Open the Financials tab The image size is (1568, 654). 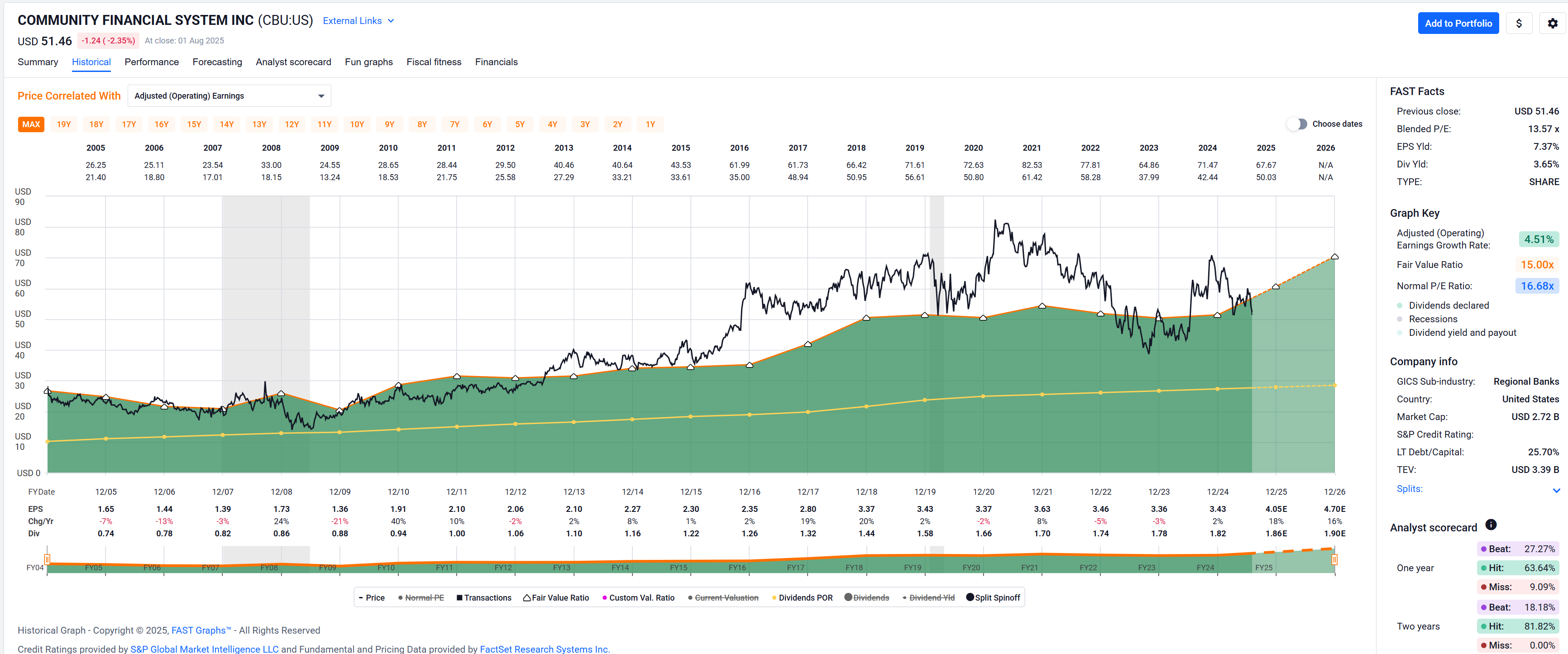point(496,62)
